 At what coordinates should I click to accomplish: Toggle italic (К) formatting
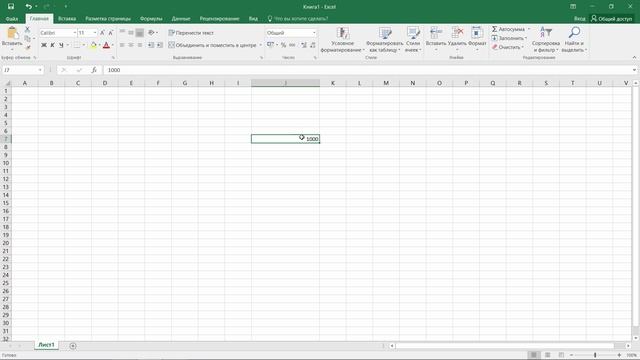[x=52, y=45]
